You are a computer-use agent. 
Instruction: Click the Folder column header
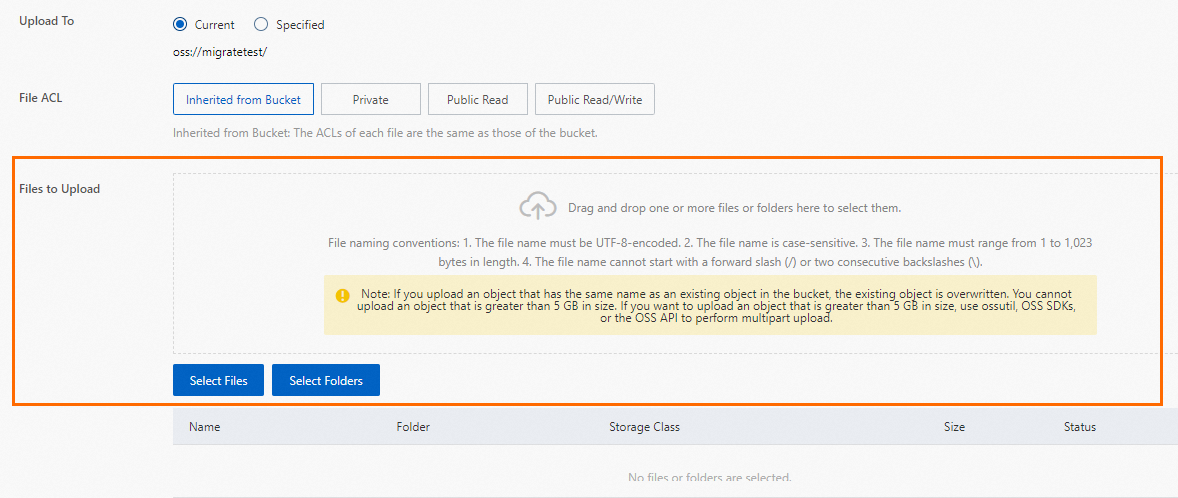point(413,427)
